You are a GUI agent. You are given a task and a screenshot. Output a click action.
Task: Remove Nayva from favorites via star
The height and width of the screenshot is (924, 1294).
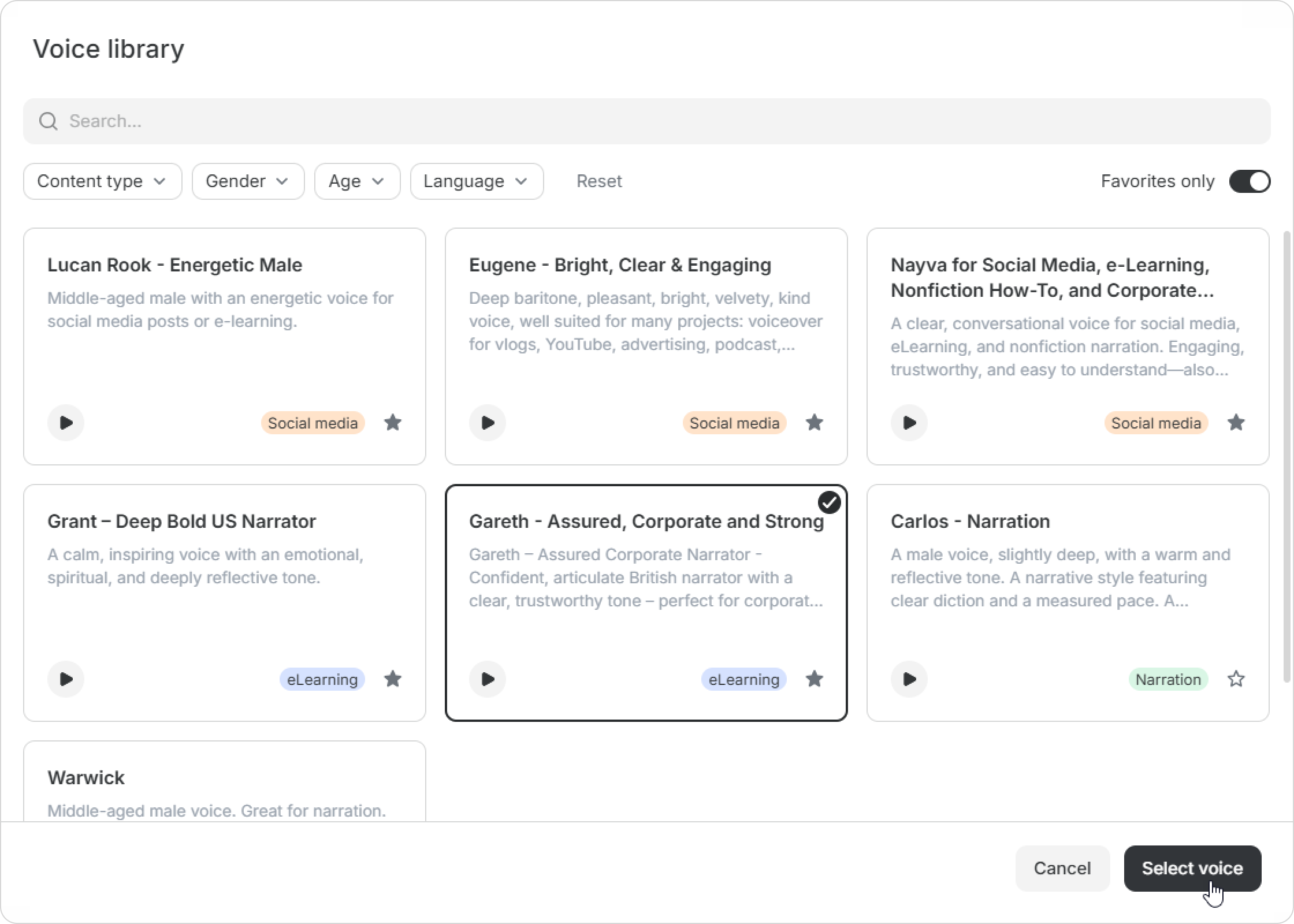click(1236, 423)
